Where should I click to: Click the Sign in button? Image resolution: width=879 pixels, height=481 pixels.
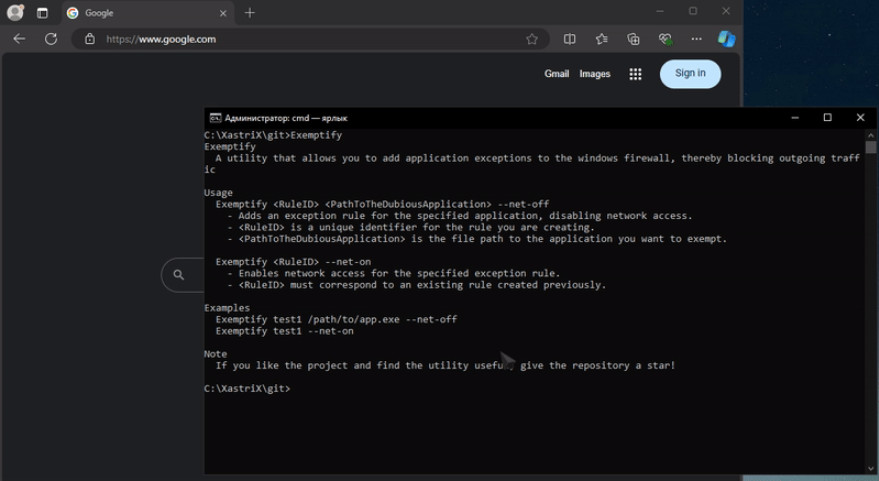pyautogui.click(x=690, y=73)
